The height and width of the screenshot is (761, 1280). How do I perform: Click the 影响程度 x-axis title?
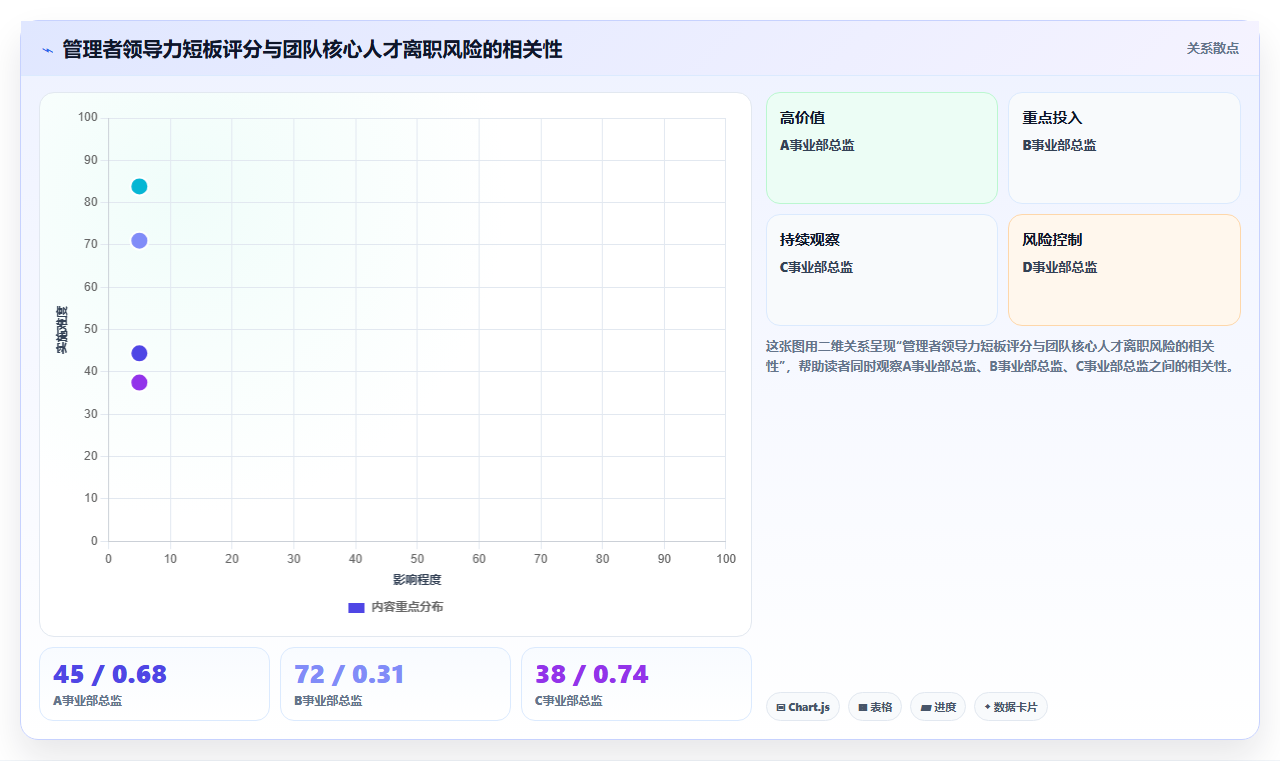[417, 580]
